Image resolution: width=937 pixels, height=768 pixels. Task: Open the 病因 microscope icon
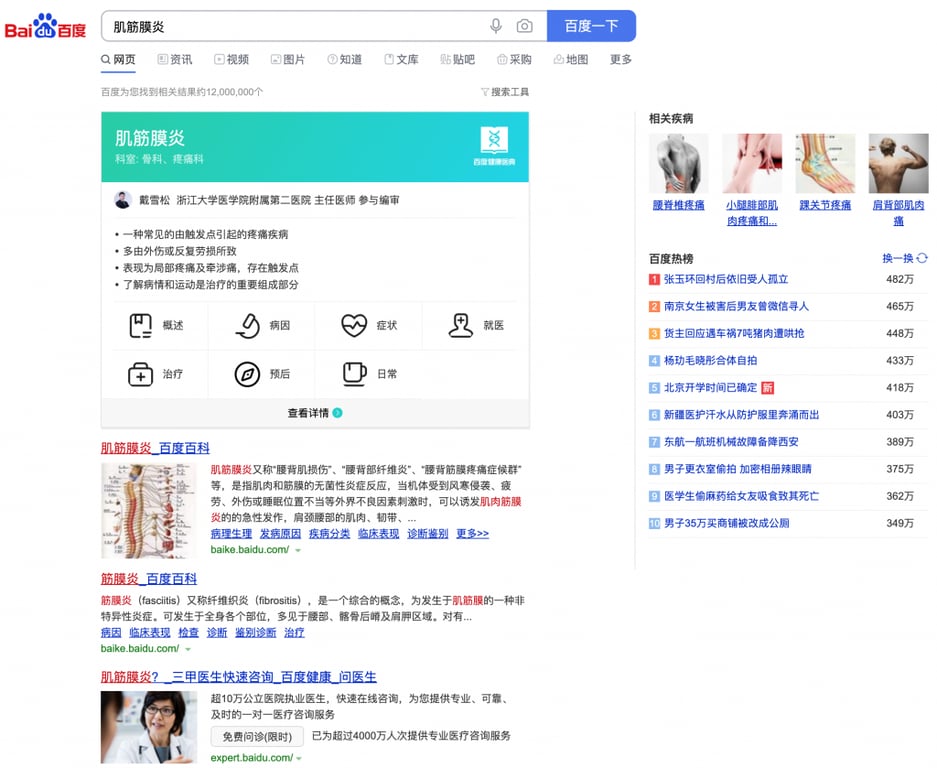[x=247, y=325]
